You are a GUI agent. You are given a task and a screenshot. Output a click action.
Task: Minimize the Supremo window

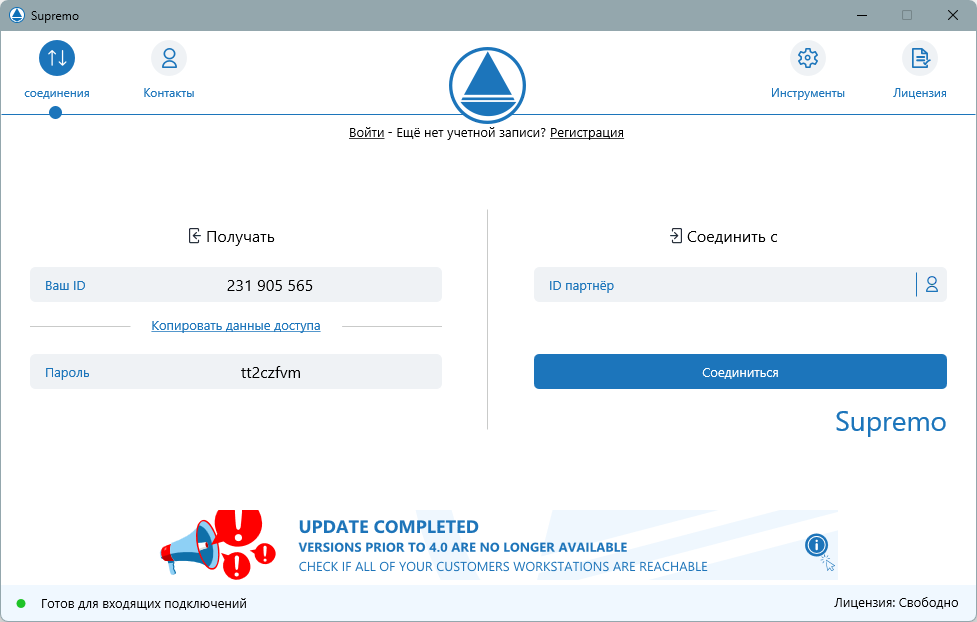pyautogui.click(x=862, y=15)
